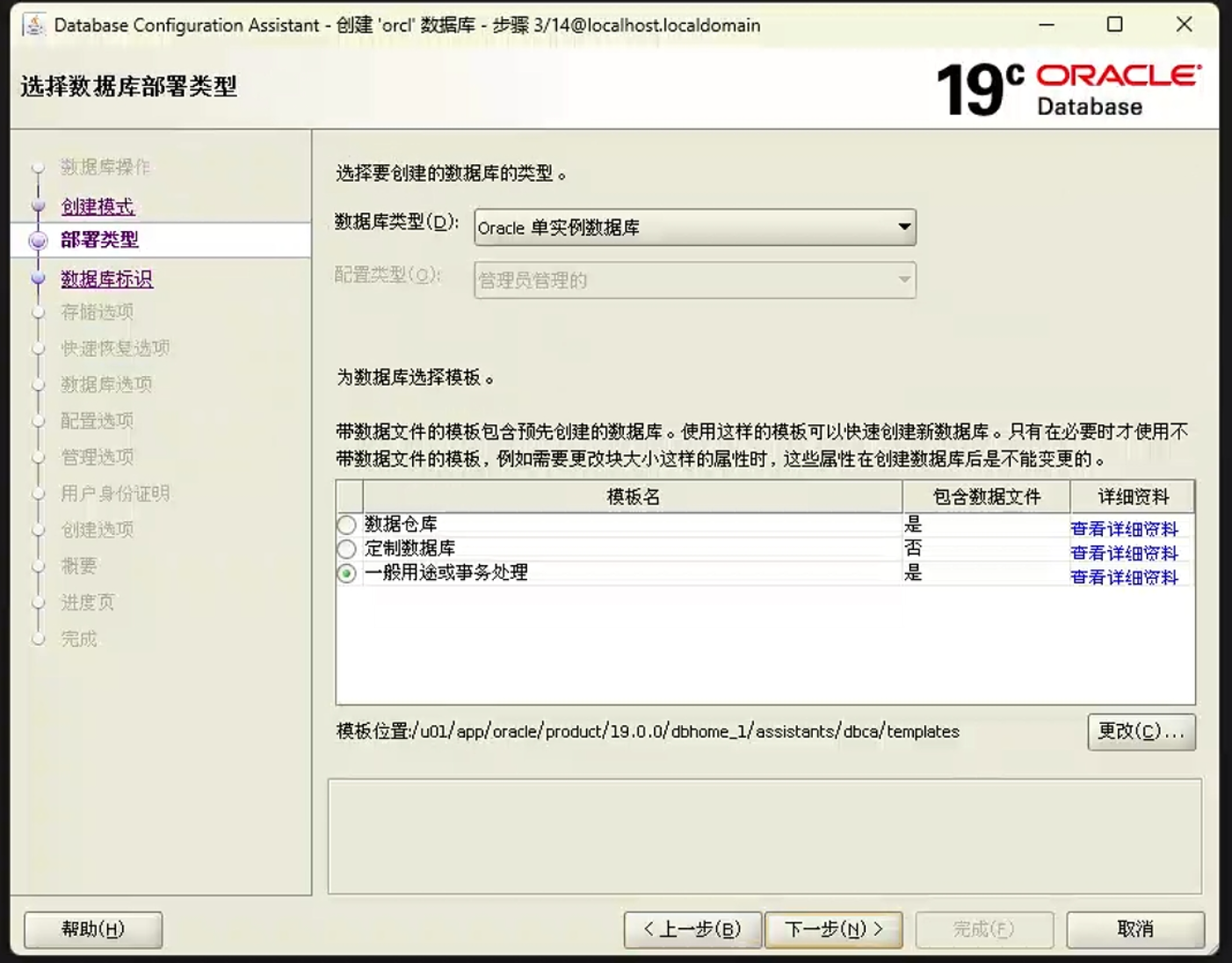Select the 定制数据库 template radio button
This screenshot has width=1232, height=963.
coord(347,549)
